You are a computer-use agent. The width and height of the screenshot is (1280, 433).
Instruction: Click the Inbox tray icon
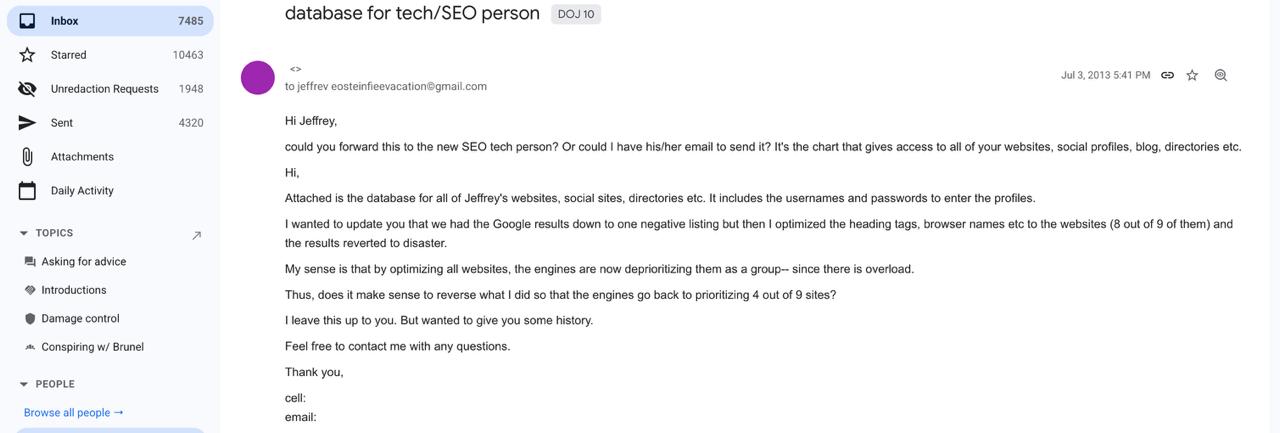pyautogui.click(x=28, y=21)
